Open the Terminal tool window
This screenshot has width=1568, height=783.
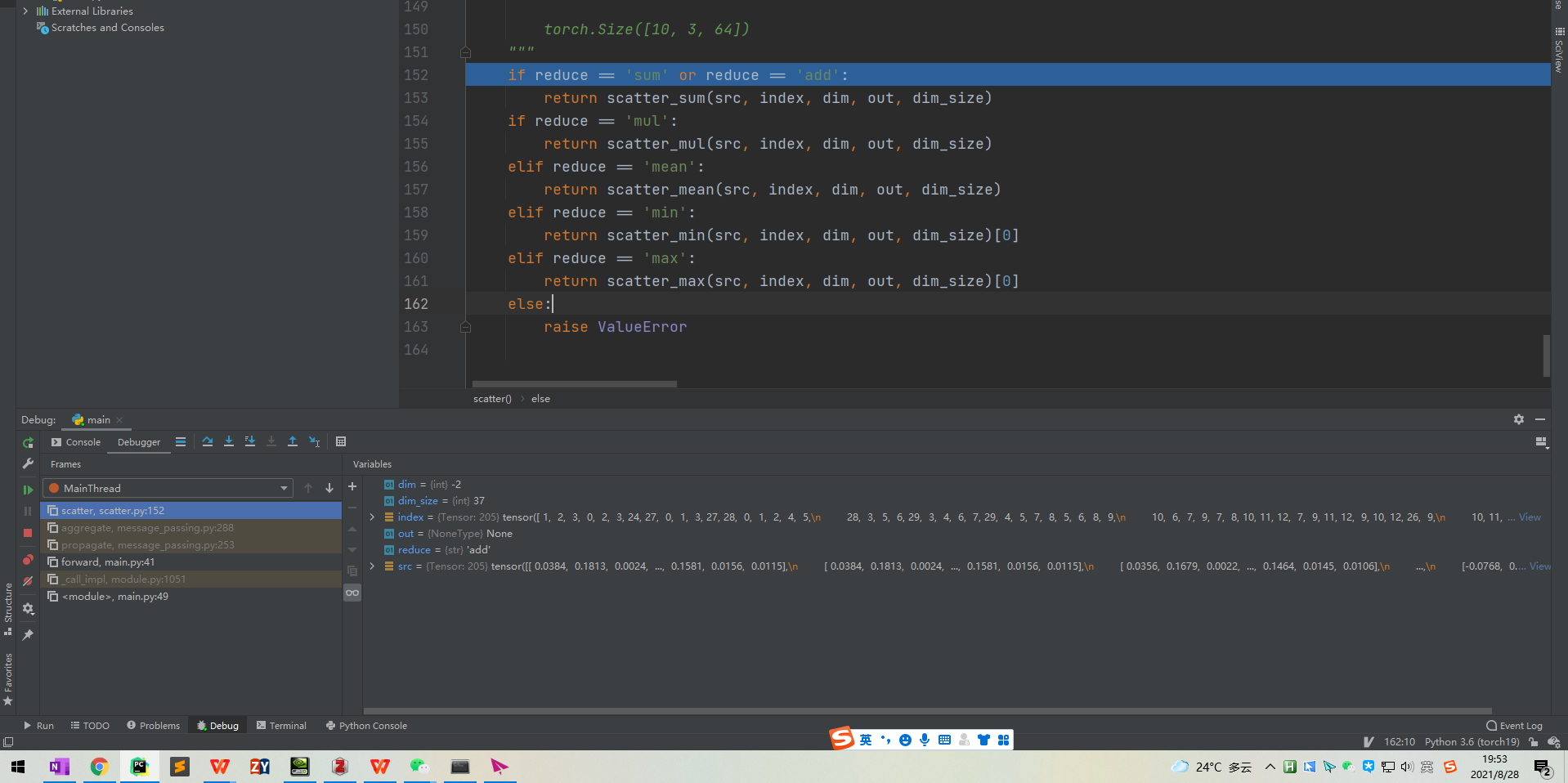(x=281, y=726)
